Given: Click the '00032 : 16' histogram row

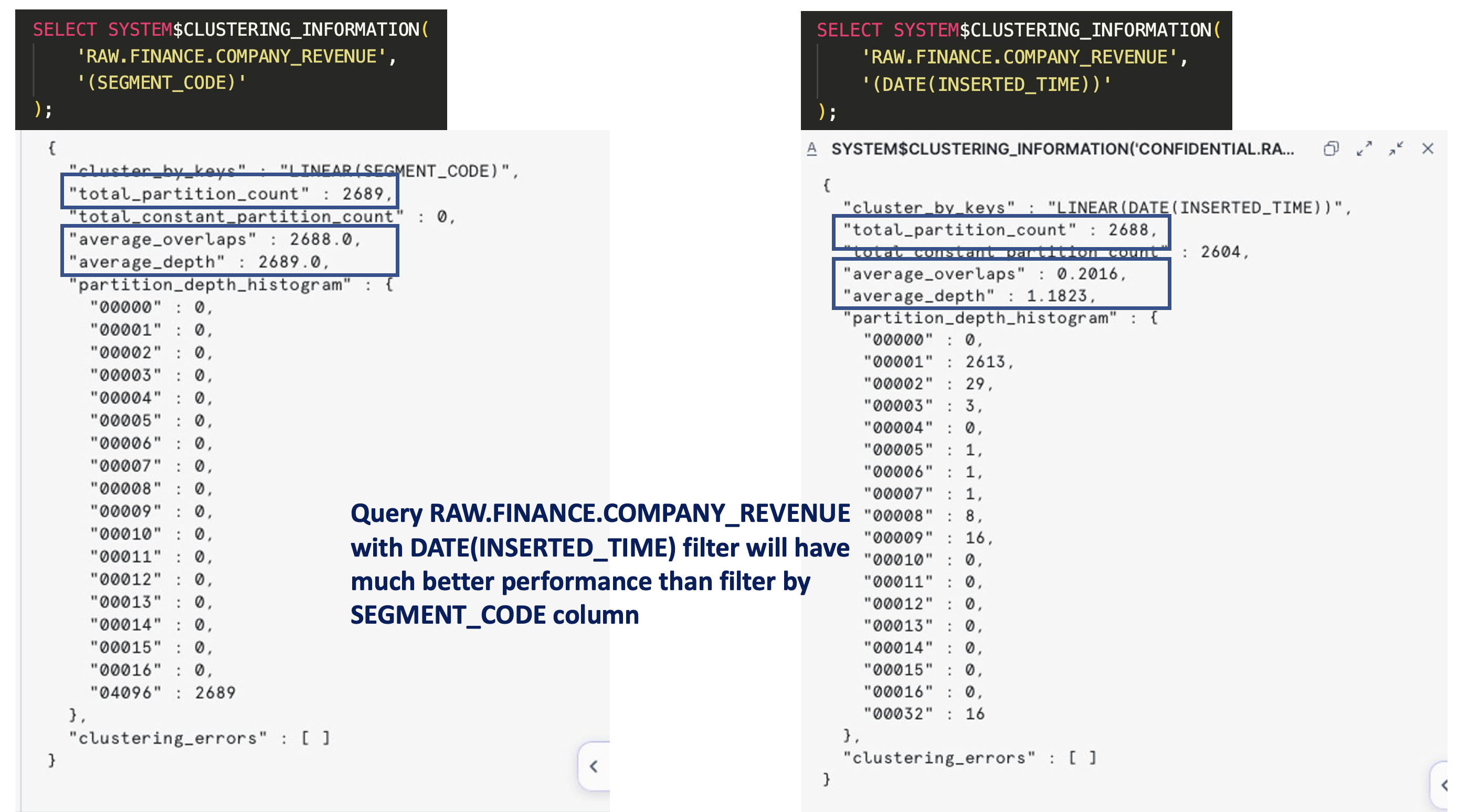Looking at the screenshot, I should pyautogui.click(x=924, y=713).
